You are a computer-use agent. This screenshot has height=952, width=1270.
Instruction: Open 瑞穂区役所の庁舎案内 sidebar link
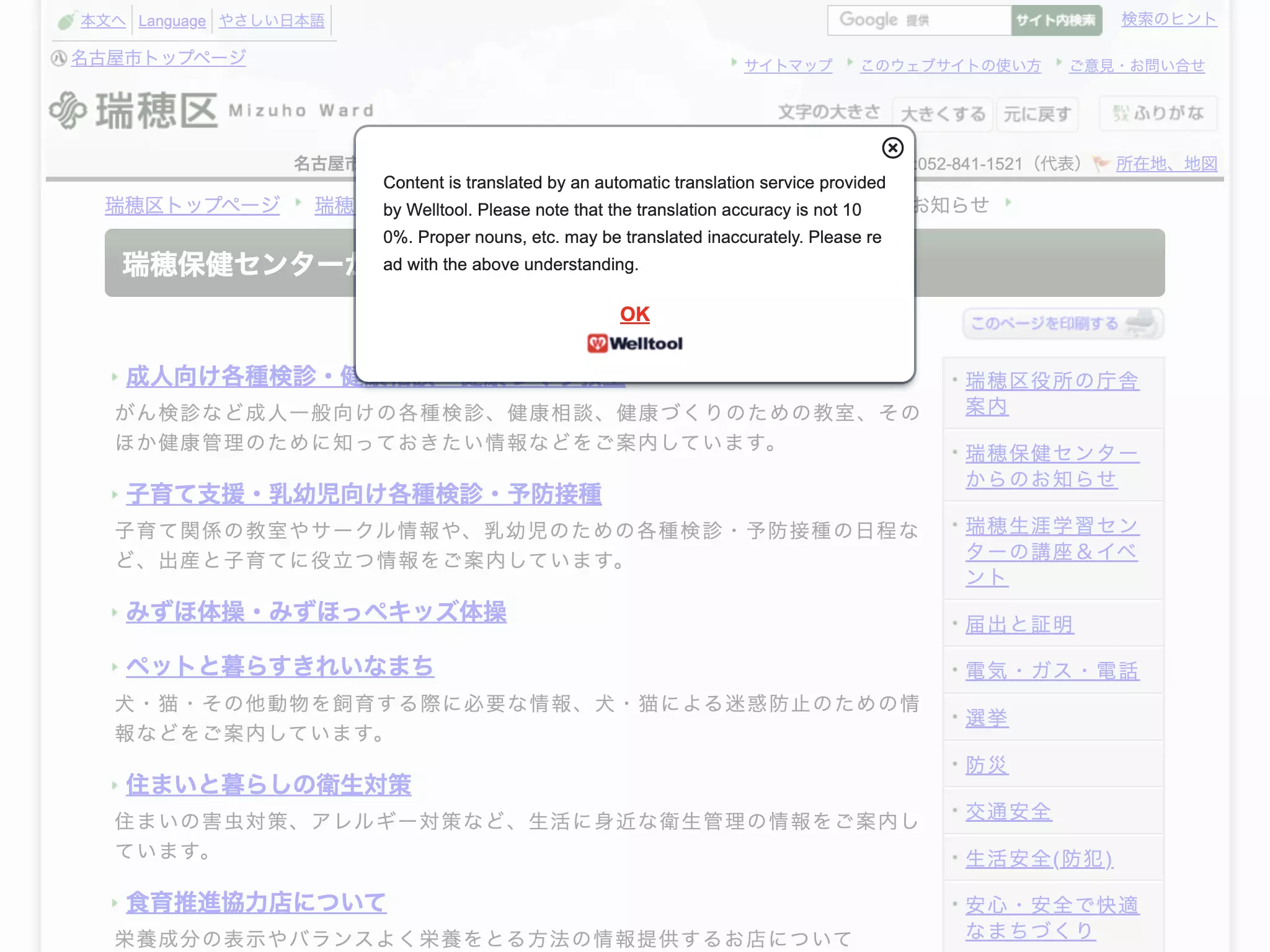(x=1052, y=394)
